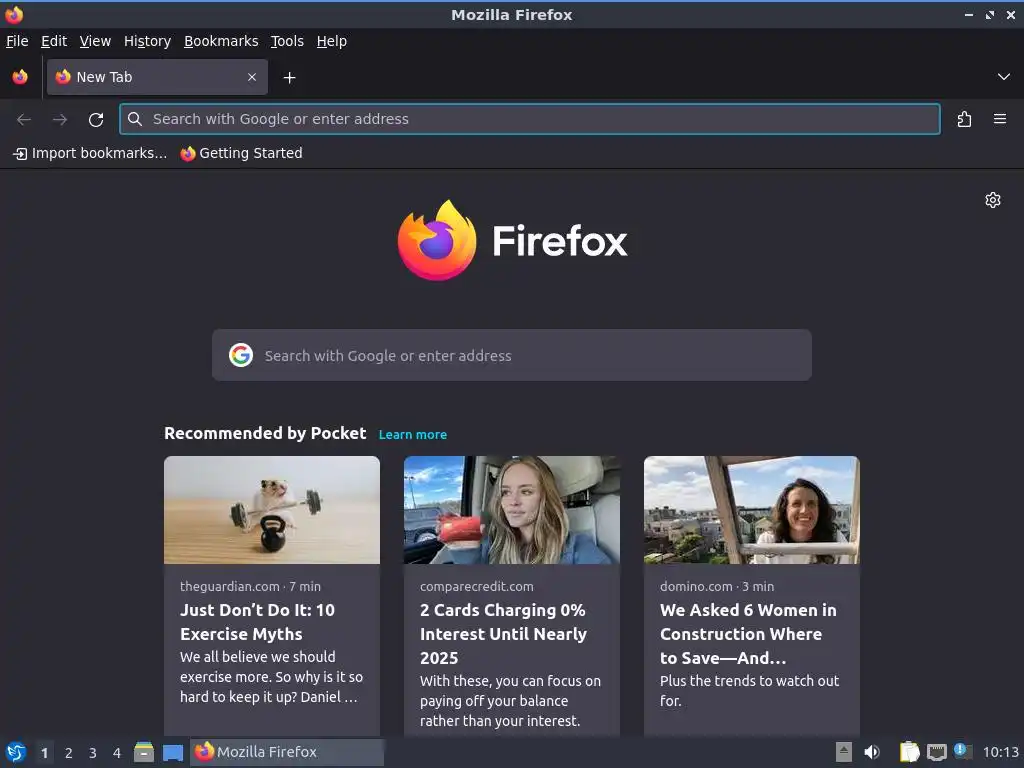Image resolution: width=1024 pixels, height=768 pixels.
Task: Click comparecredit.com source label
Action: [477, 586]
